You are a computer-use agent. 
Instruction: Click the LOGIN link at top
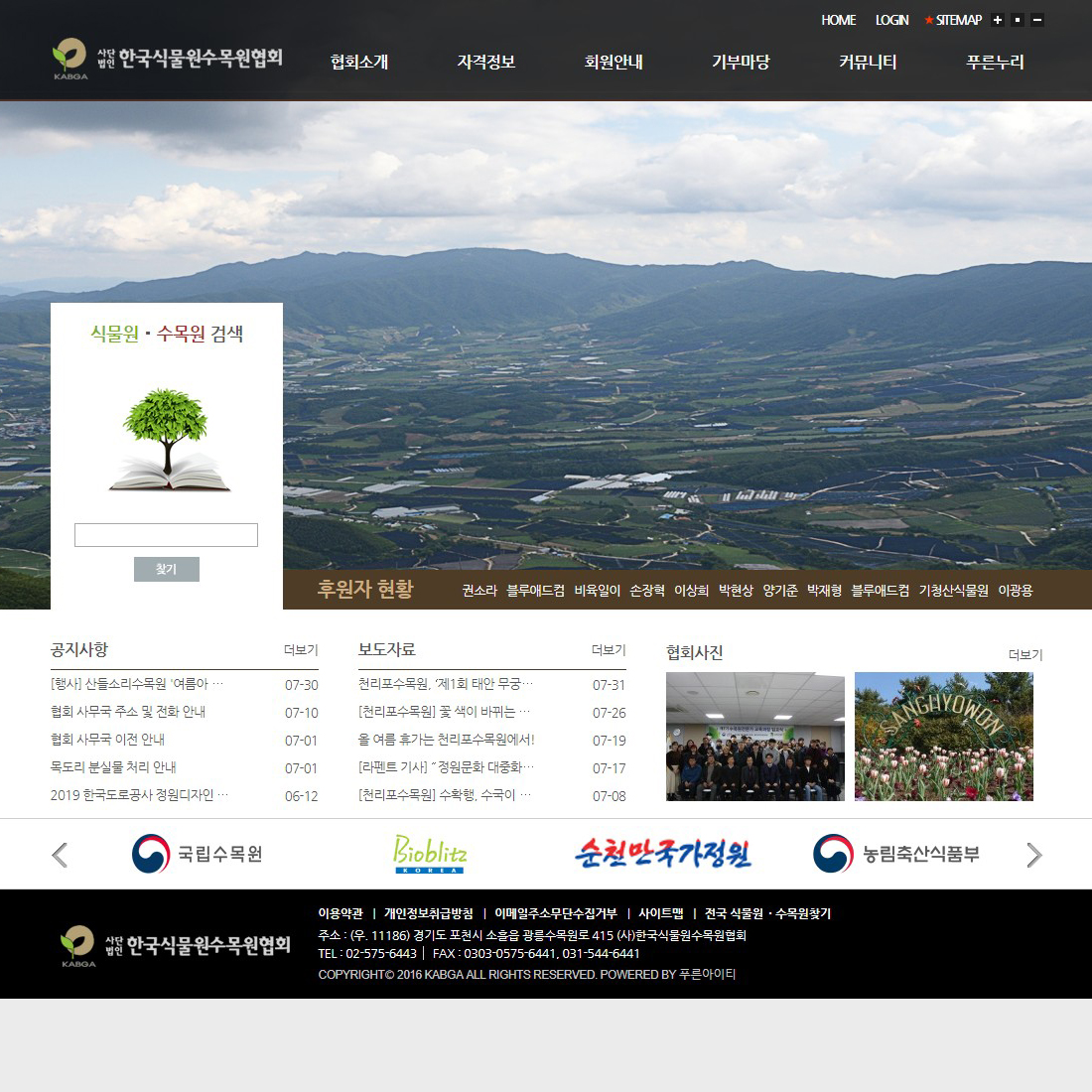coord(891,20)
